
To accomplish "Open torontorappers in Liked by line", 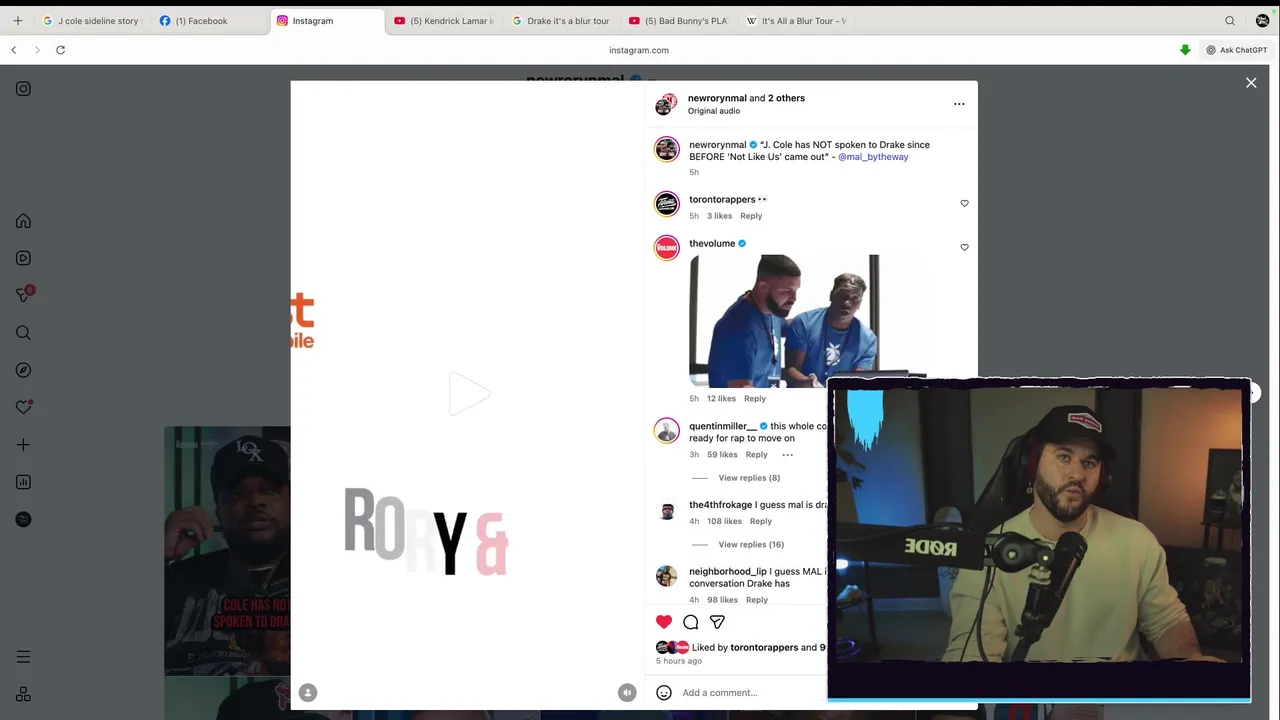I will [x=764, y=648].
